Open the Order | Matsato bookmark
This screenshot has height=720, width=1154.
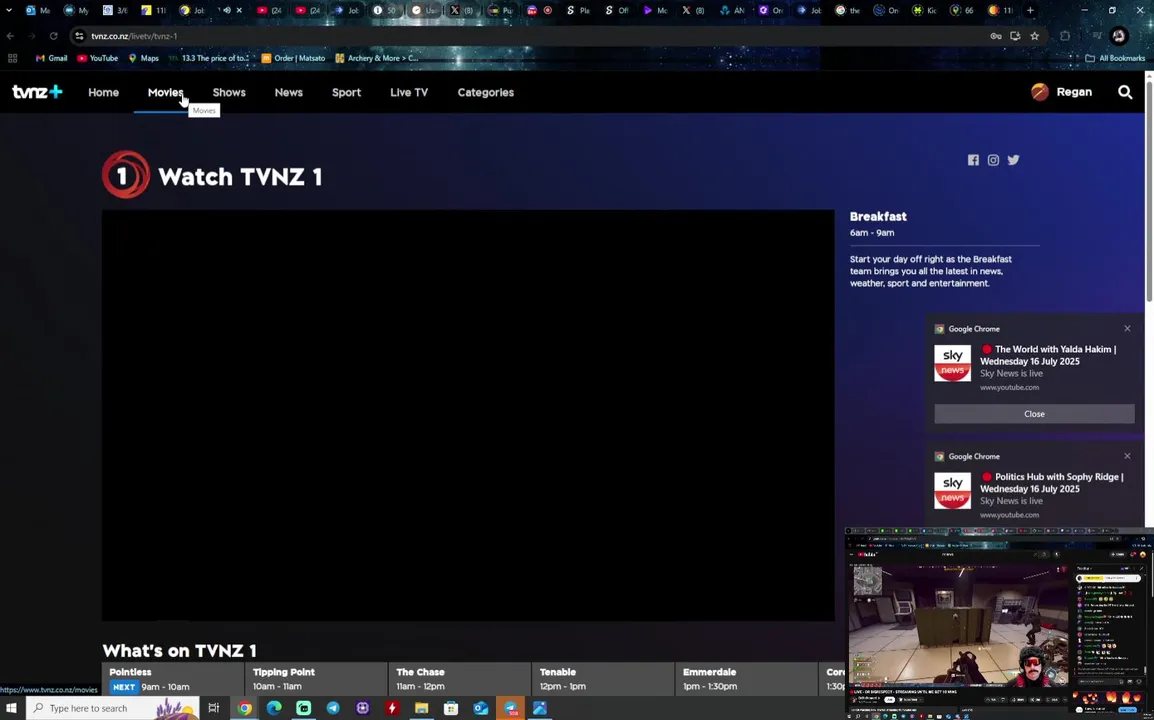click(293, 58)
